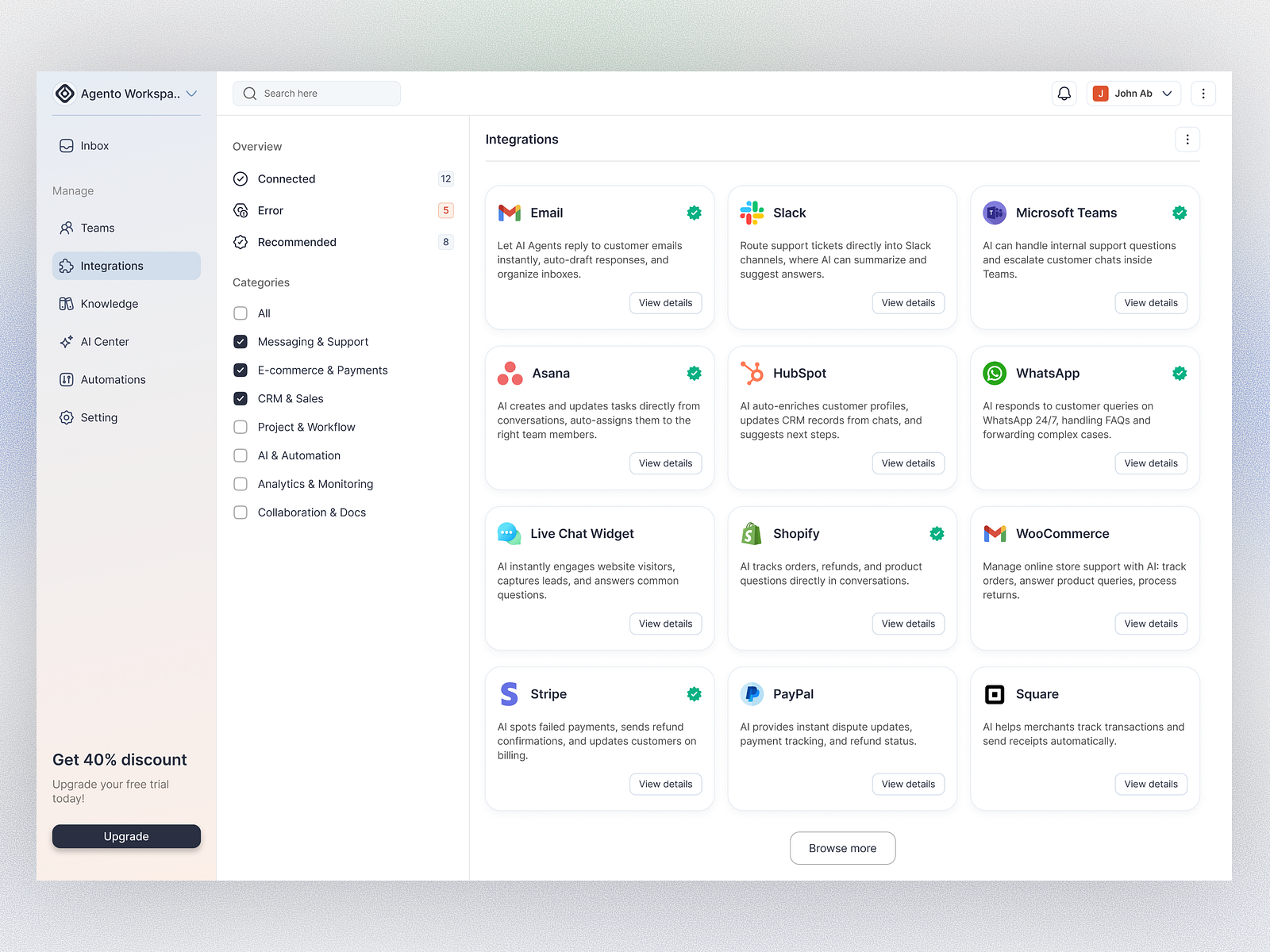Image resolution: width=1270 pixels, height=952 pixels.
Task: Open the Inbox from the sidebar
Action: point(94,145)
